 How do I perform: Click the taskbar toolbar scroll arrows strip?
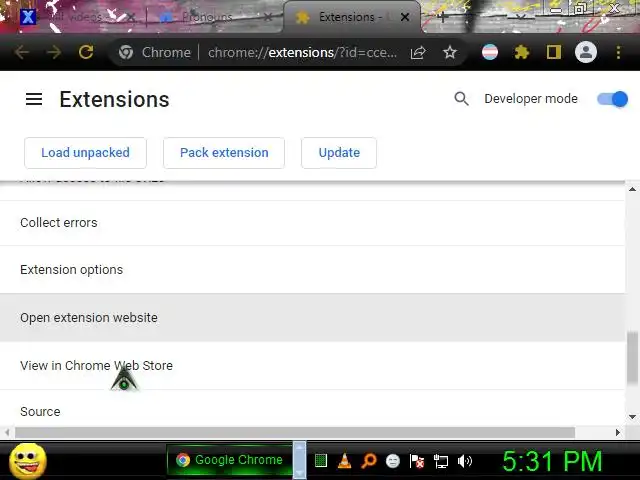(x=300, y=460)
